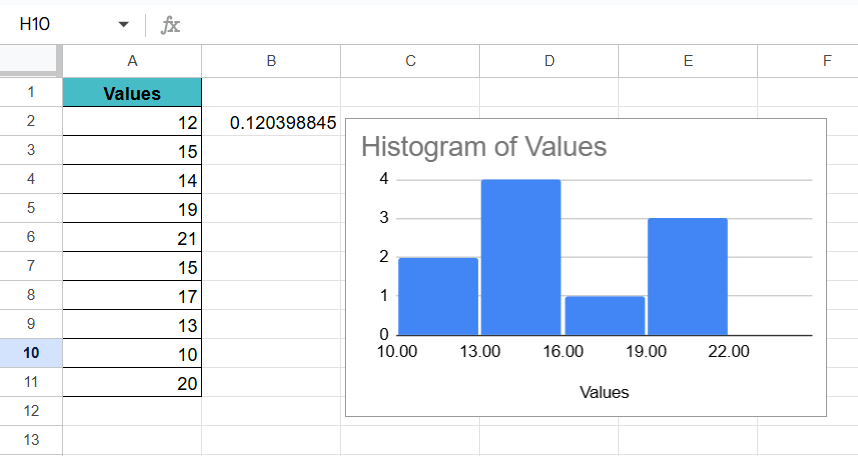This screenshot has width=858, height=456.
Task: Click the y-axis label 3
Action: click(x=384, y=218)
